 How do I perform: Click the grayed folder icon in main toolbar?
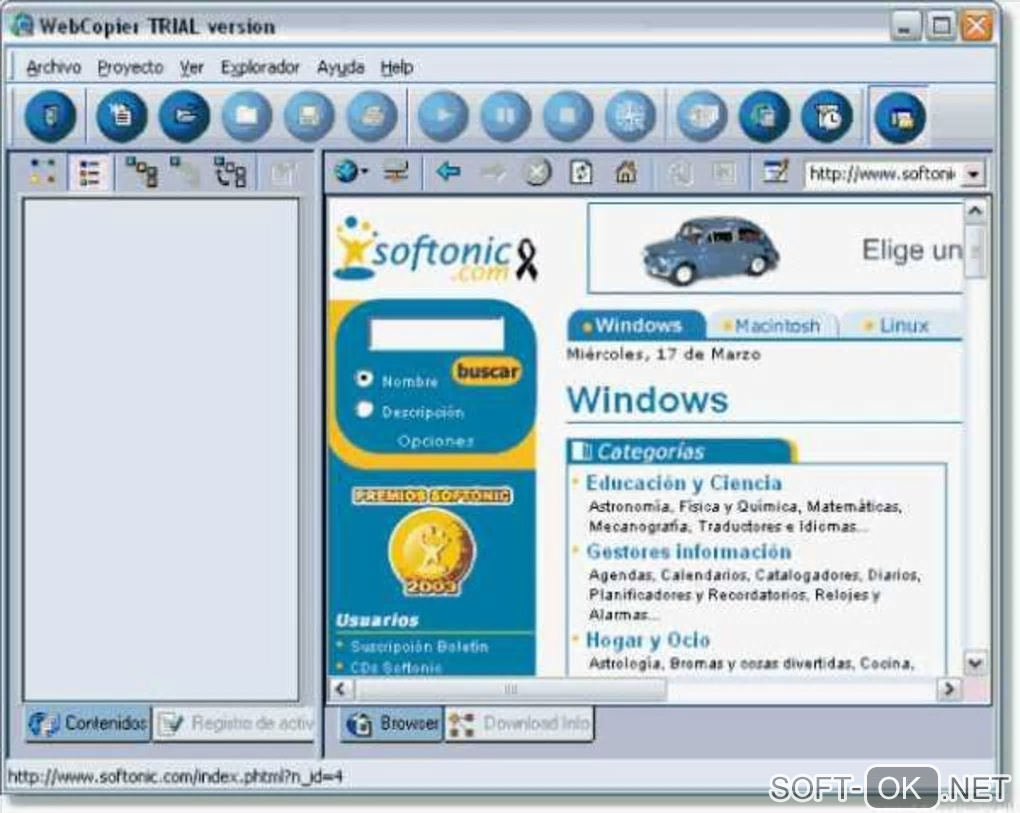247,116
